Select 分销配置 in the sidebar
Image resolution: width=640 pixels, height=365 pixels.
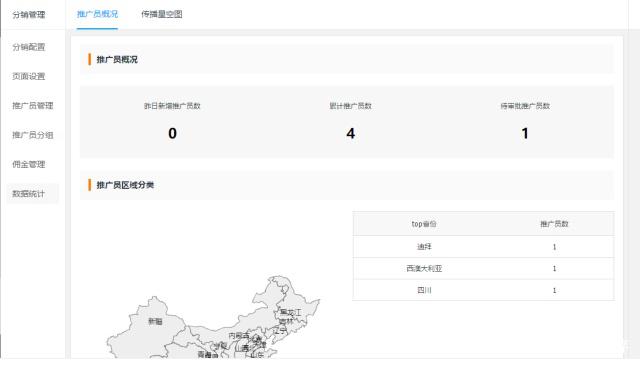(29, 47)
